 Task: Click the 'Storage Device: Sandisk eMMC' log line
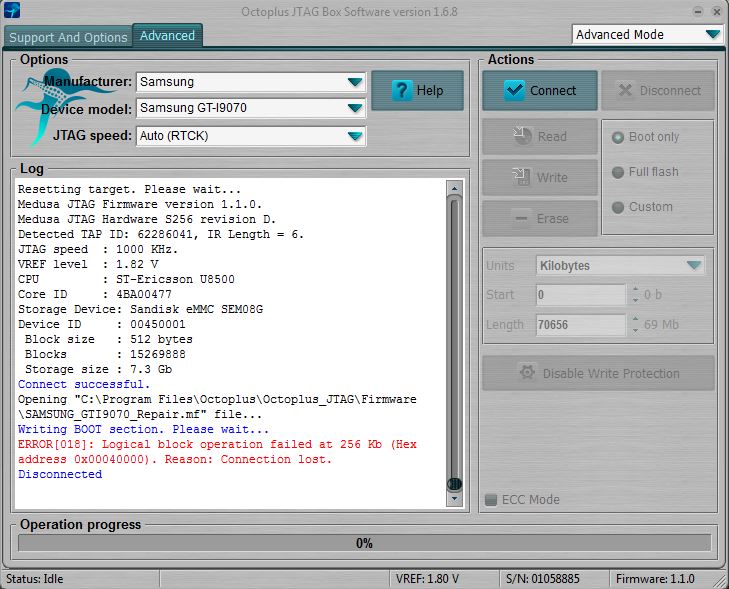point(140,309)
